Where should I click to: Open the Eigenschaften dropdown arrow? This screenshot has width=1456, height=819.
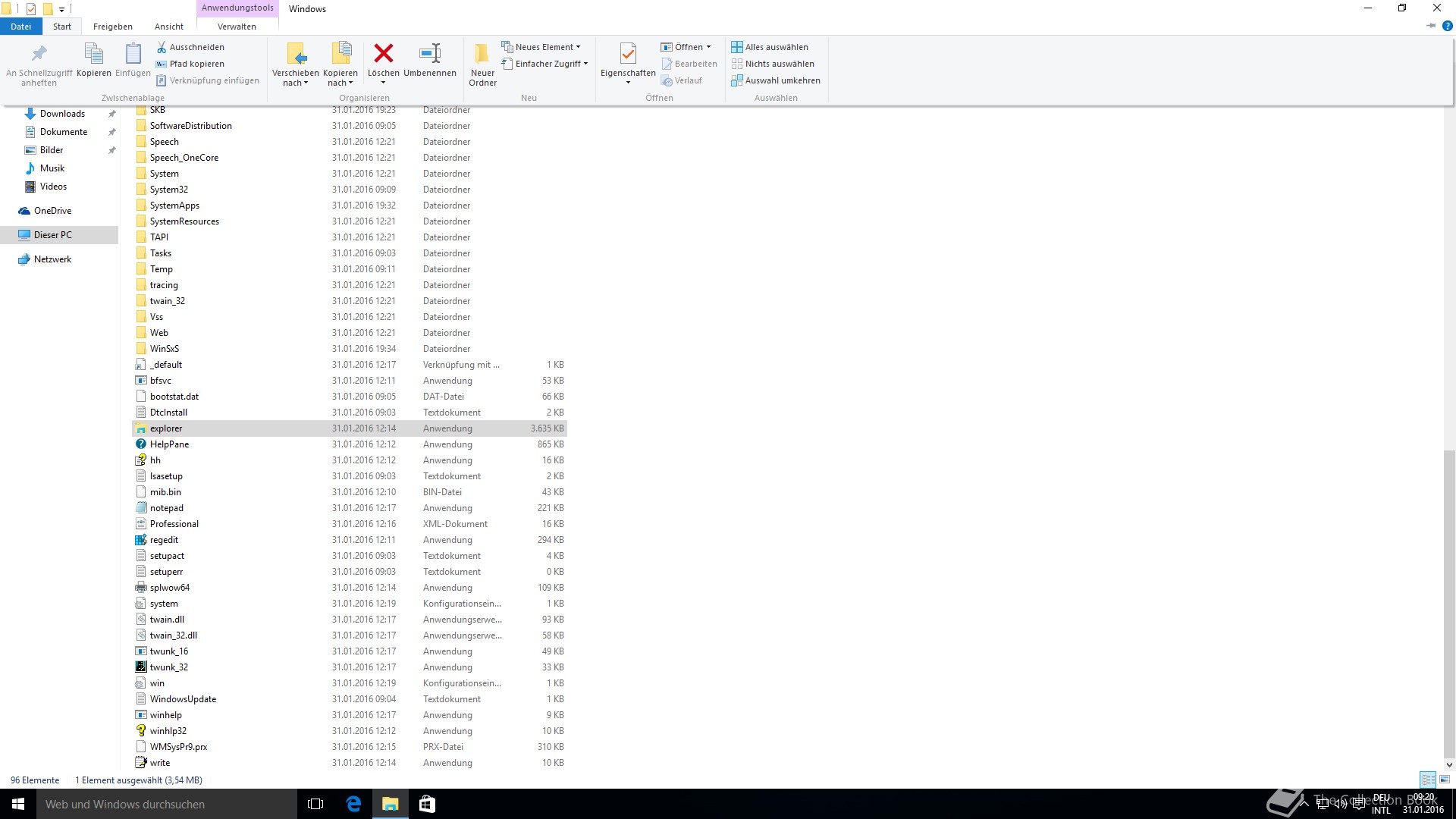628,83
